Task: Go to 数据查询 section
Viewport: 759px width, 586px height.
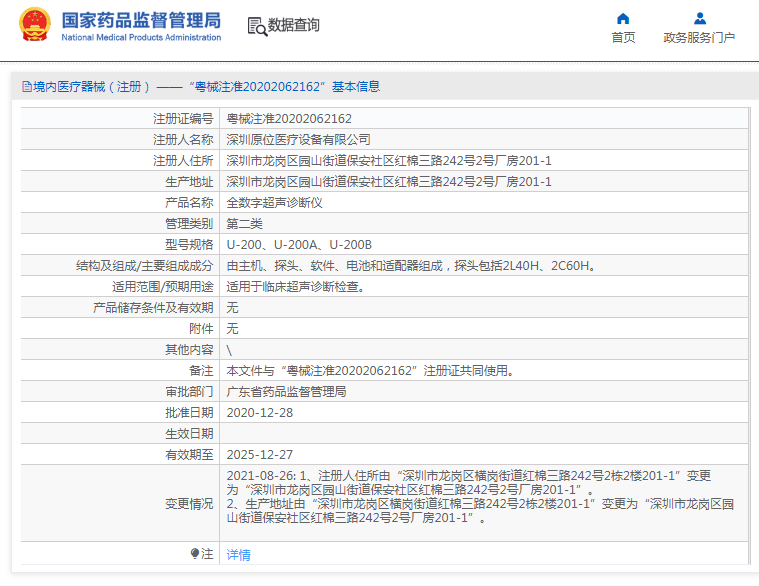Action: pyautogui.click(x=294, y=25)
